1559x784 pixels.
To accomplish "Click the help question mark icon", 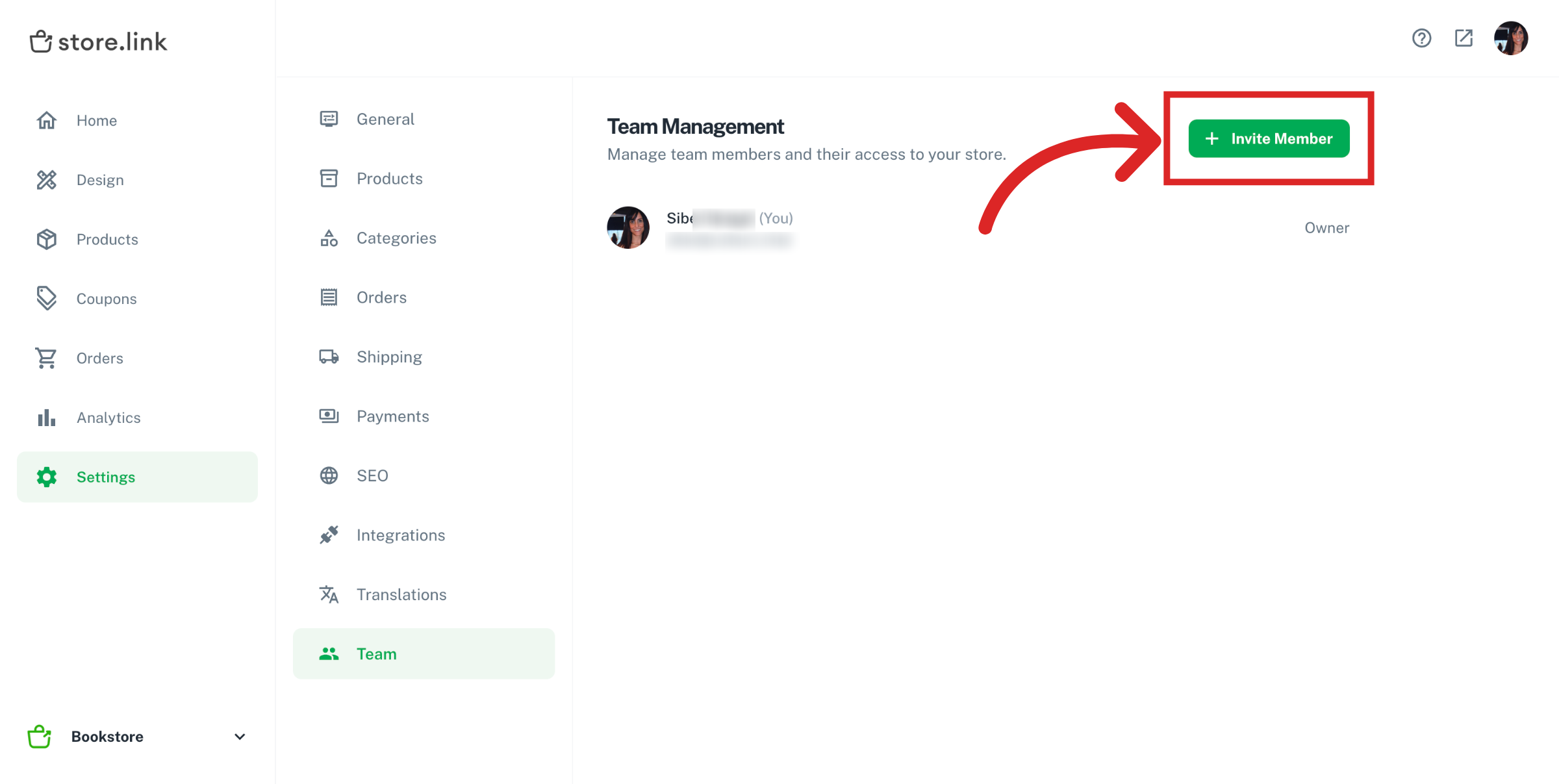I will click(1422, 38).
